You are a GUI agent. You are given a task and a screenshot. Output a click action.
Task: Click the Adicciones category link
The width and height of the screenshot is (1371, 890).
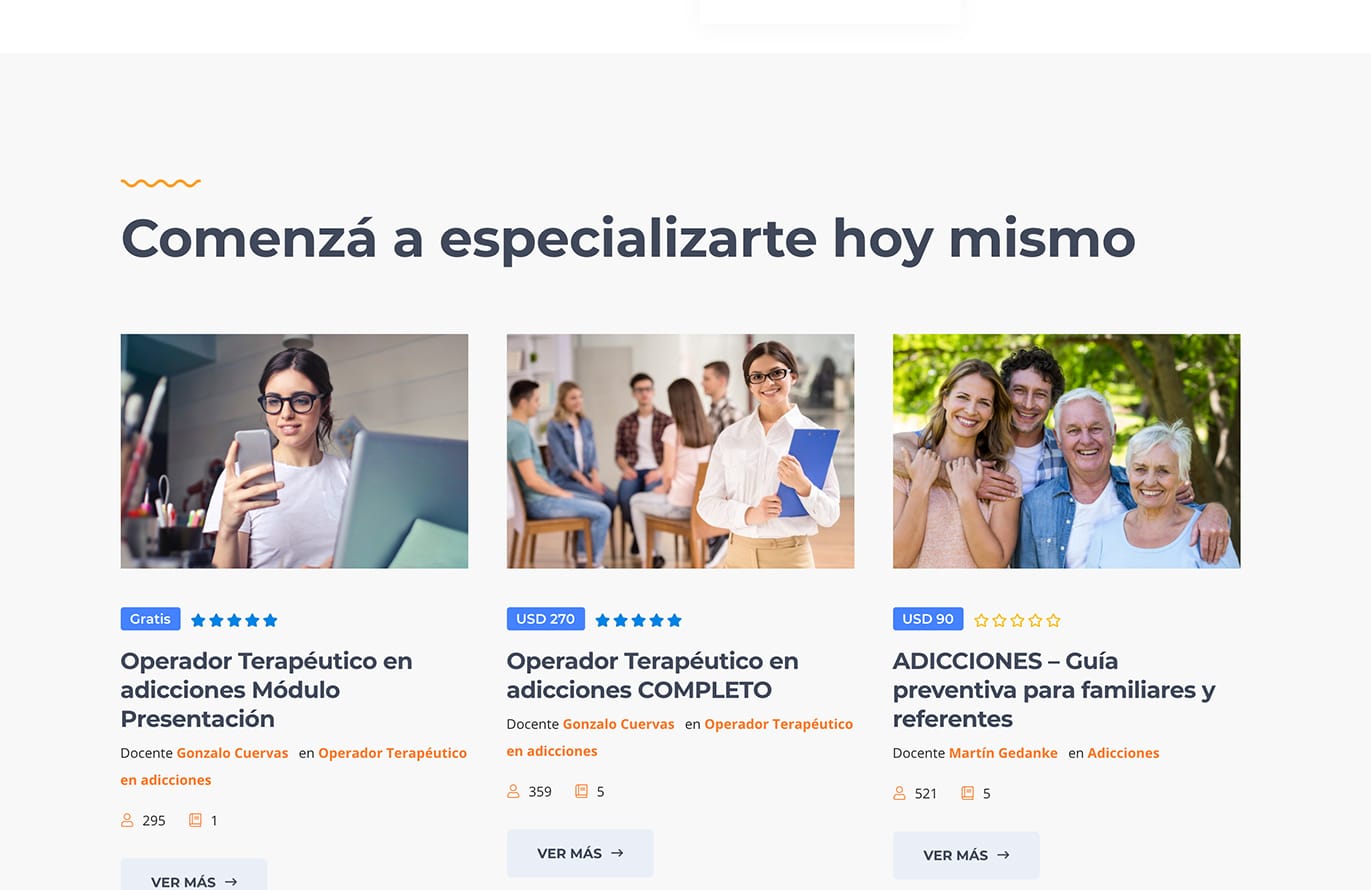click(1123, 753)
